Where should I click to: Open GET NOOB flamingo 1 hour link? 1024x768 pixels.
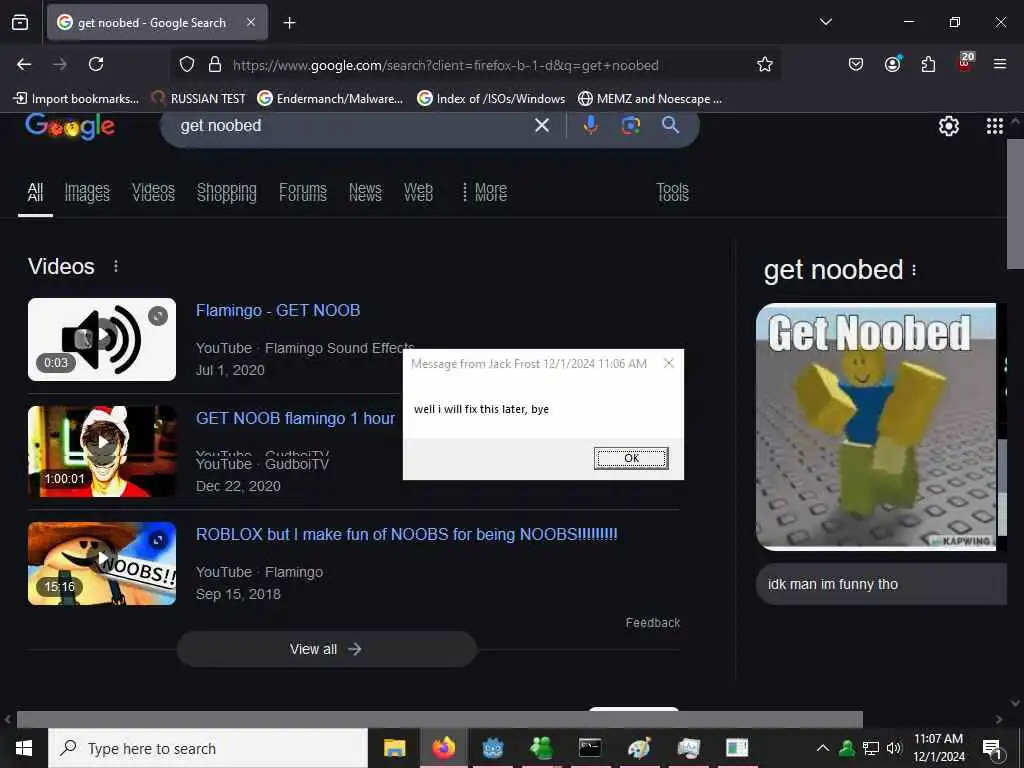coord(295,418)
